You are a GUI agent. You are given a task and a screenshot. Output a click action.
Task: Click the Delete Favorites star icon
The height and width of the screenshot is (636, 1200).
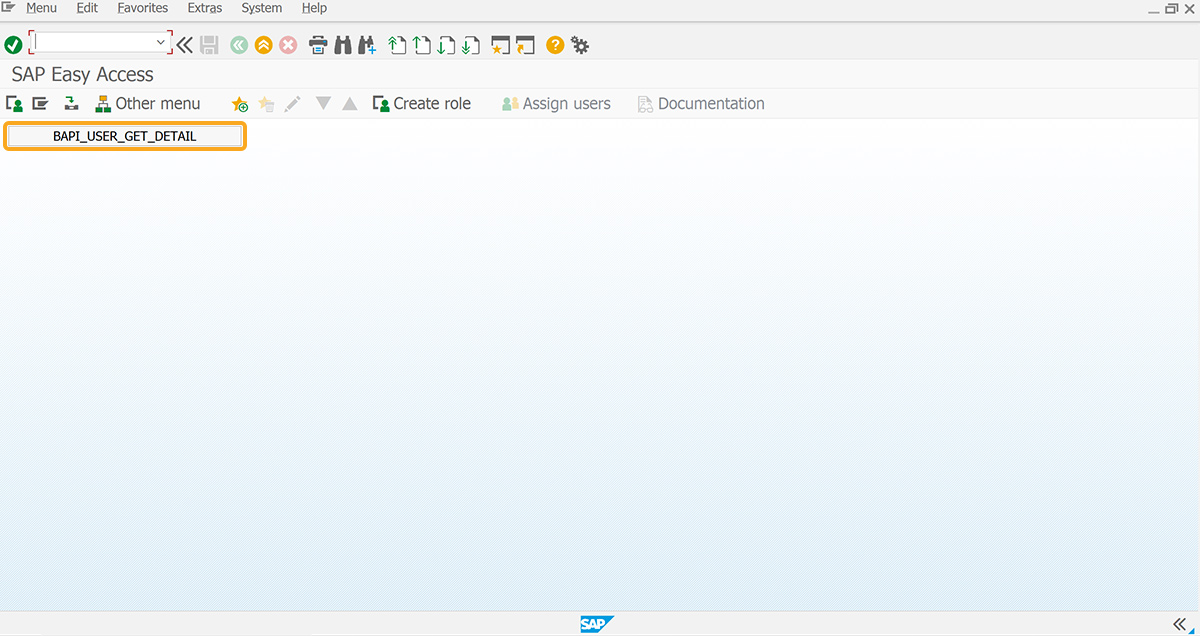pos(266,104)
